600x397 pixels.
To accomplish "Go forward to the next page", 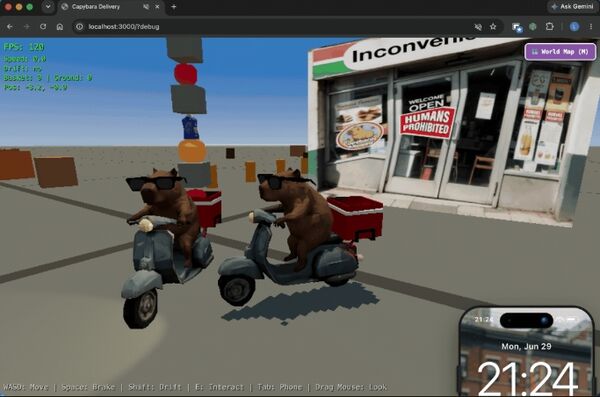I will [x=27, y=27].
